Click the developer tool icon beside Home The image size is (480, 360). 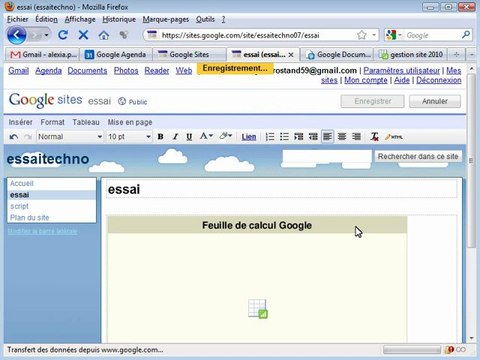click(124, 35)
